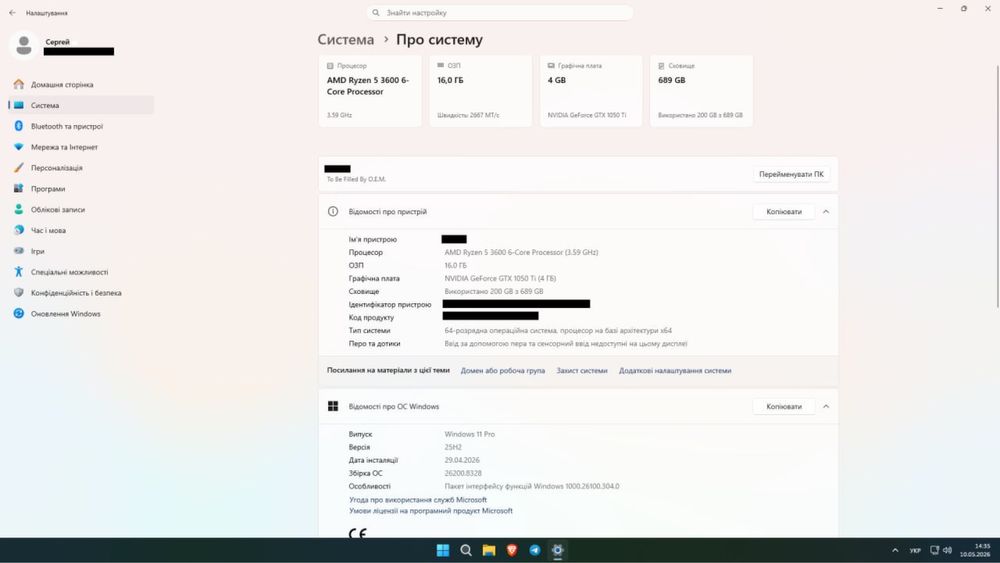
Task: Click the Тип системи 64-розрядна value
Action: click(x=558, y=331)
